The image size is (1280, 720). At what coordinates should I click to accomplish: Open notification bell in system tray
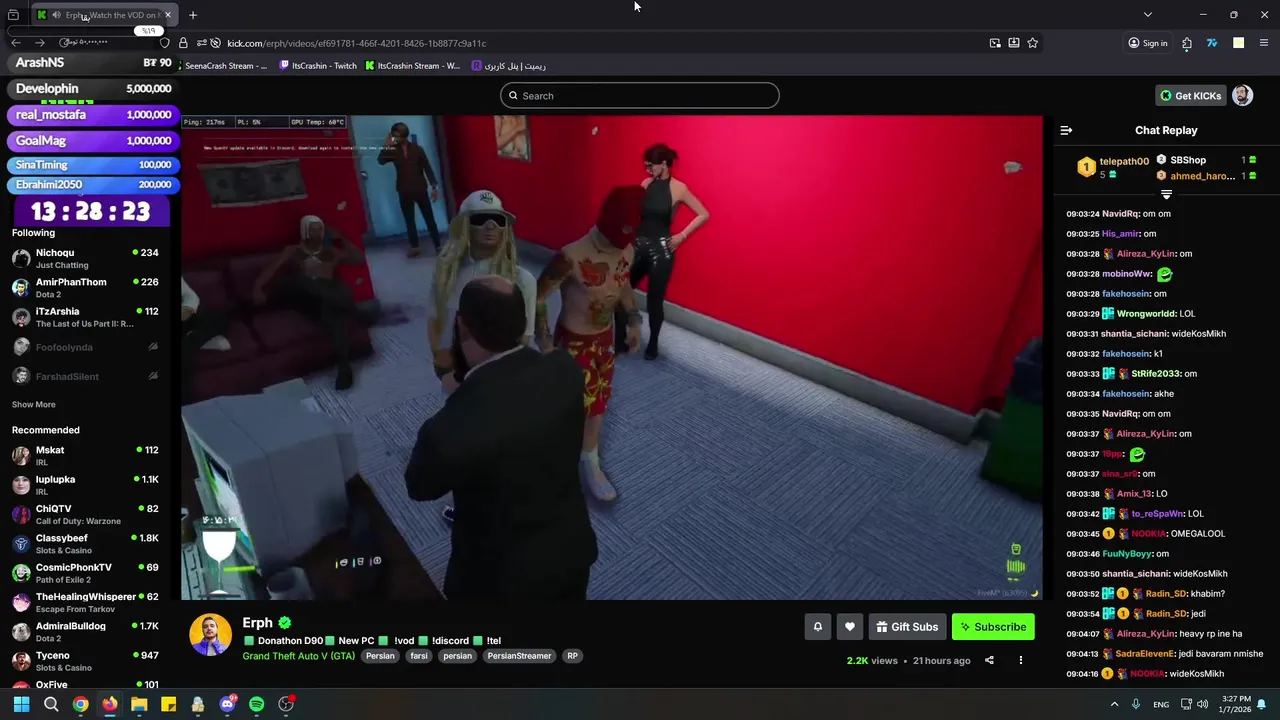click(x=1262, y=704)
